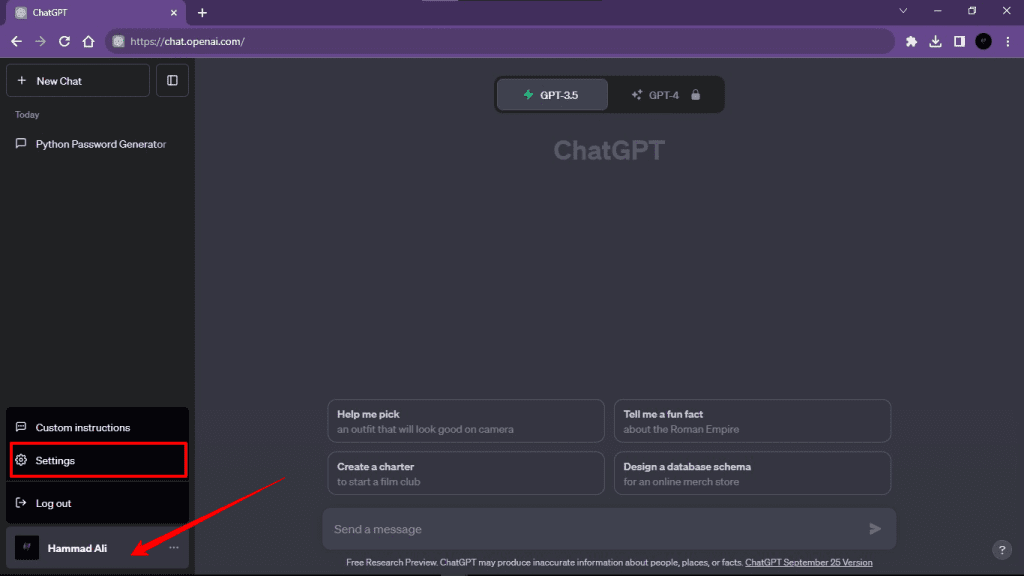Viewport: 1024px width, 576px height.
Task: Pick the 'Create a charter' suggestion
Action: point(466,473)
